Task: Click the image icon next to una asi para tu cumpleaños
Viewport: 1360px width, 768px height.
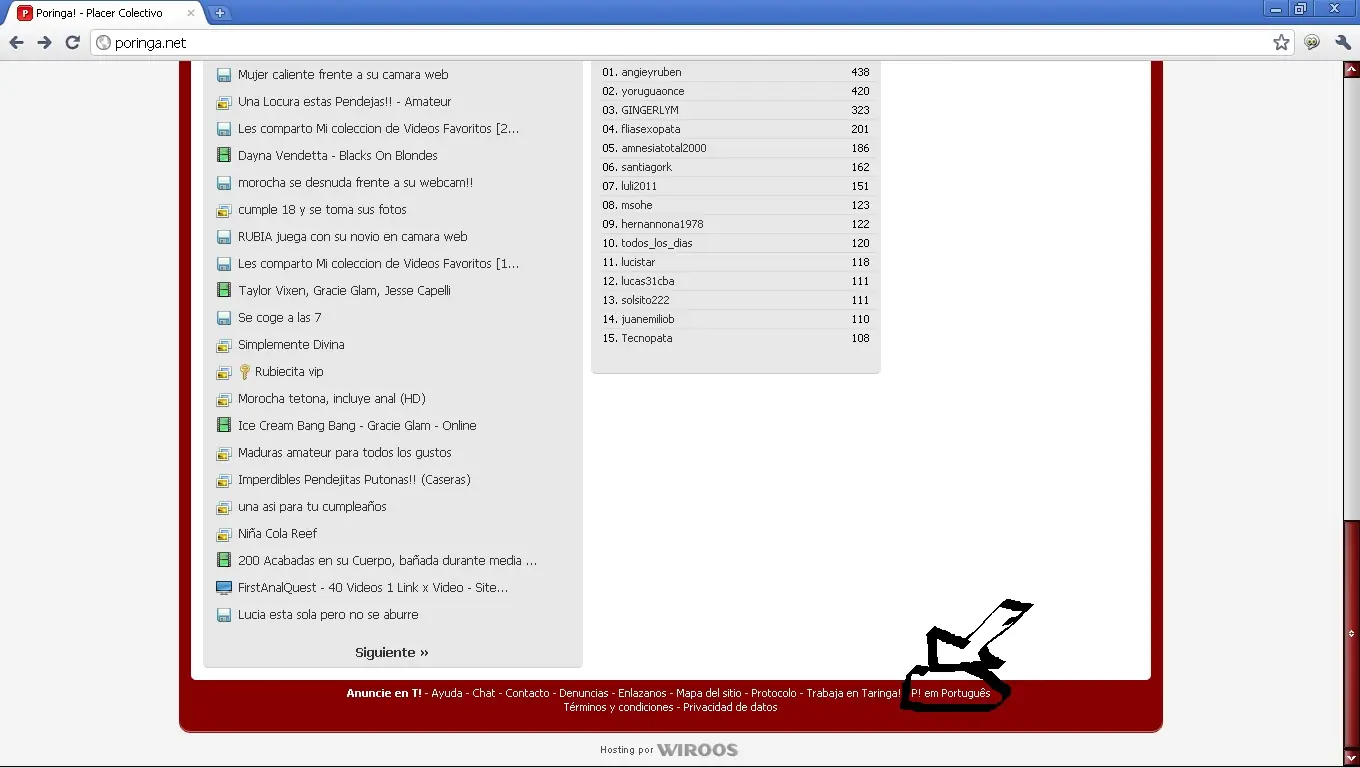Action: point(224,507)
